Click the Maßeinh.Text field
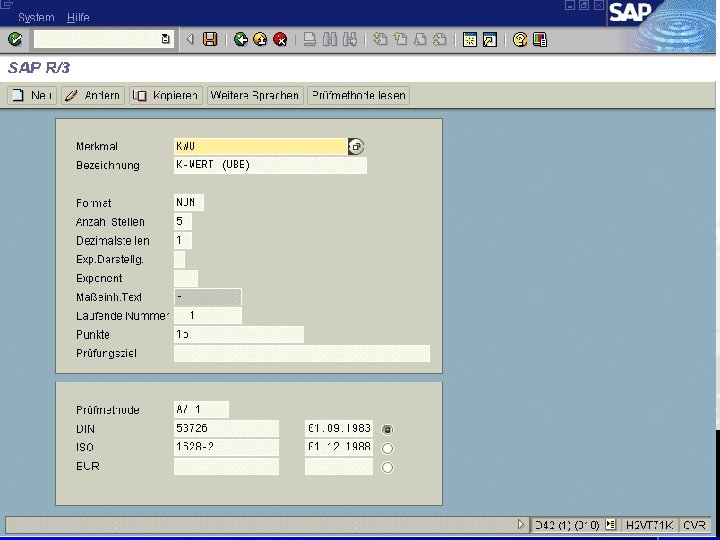 point(208,297)
